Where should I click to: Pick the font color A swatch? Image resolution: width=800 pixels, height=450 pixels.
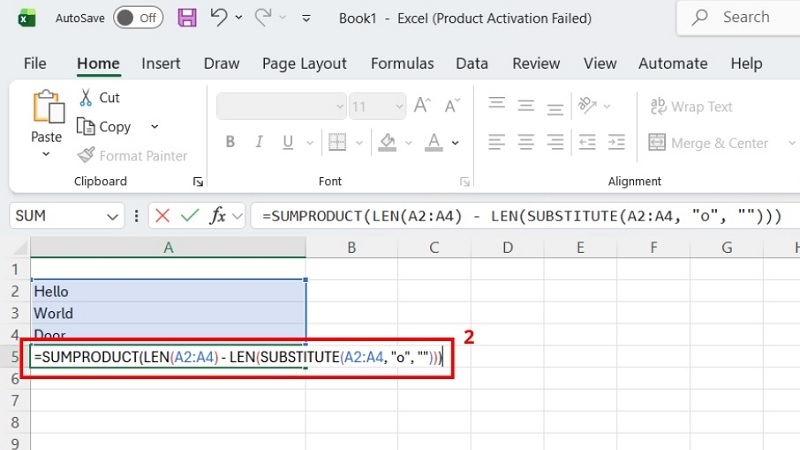(x=434, y=142)
